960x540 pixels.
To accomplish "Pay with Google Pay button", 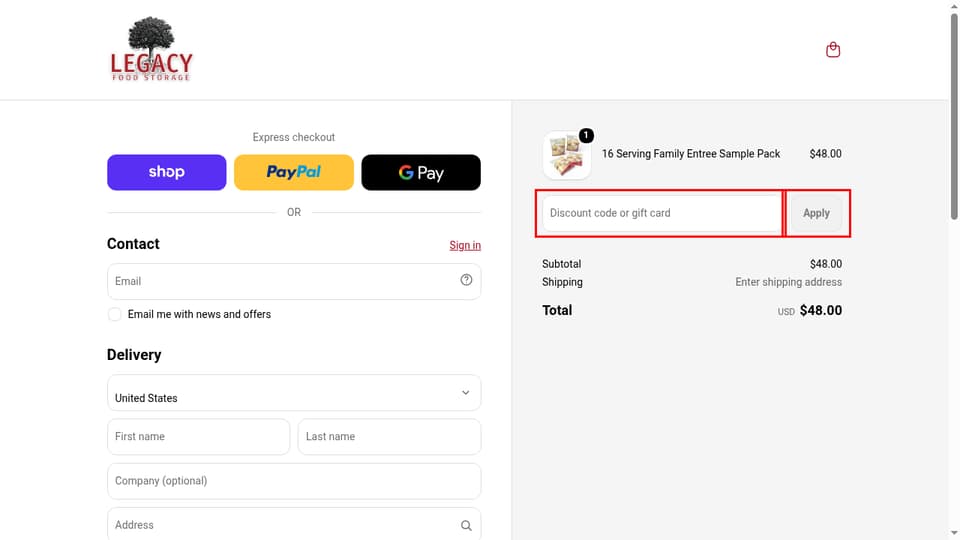I will (x=421, y=172).
